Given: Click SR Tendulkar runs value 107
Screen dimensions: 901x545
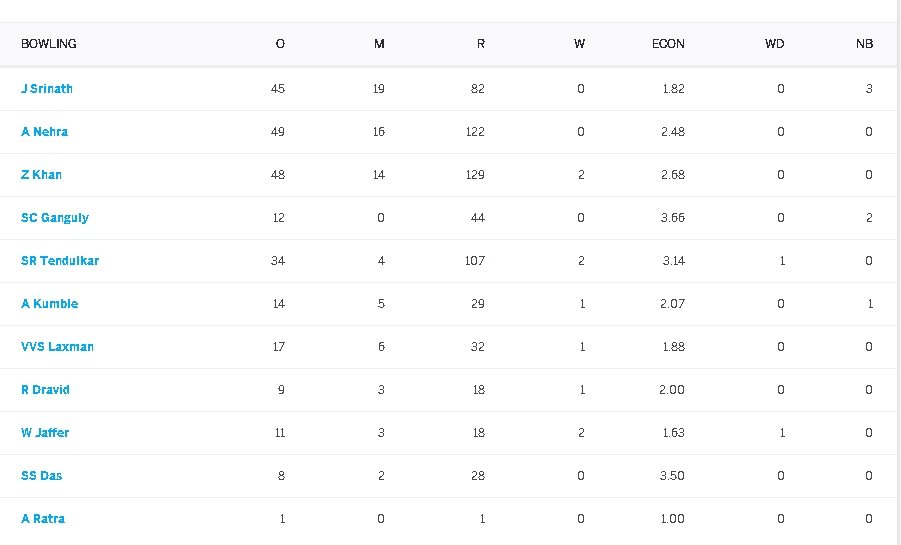Looking at the screenshot, I should pyautogui.click(x=475, y=261).
